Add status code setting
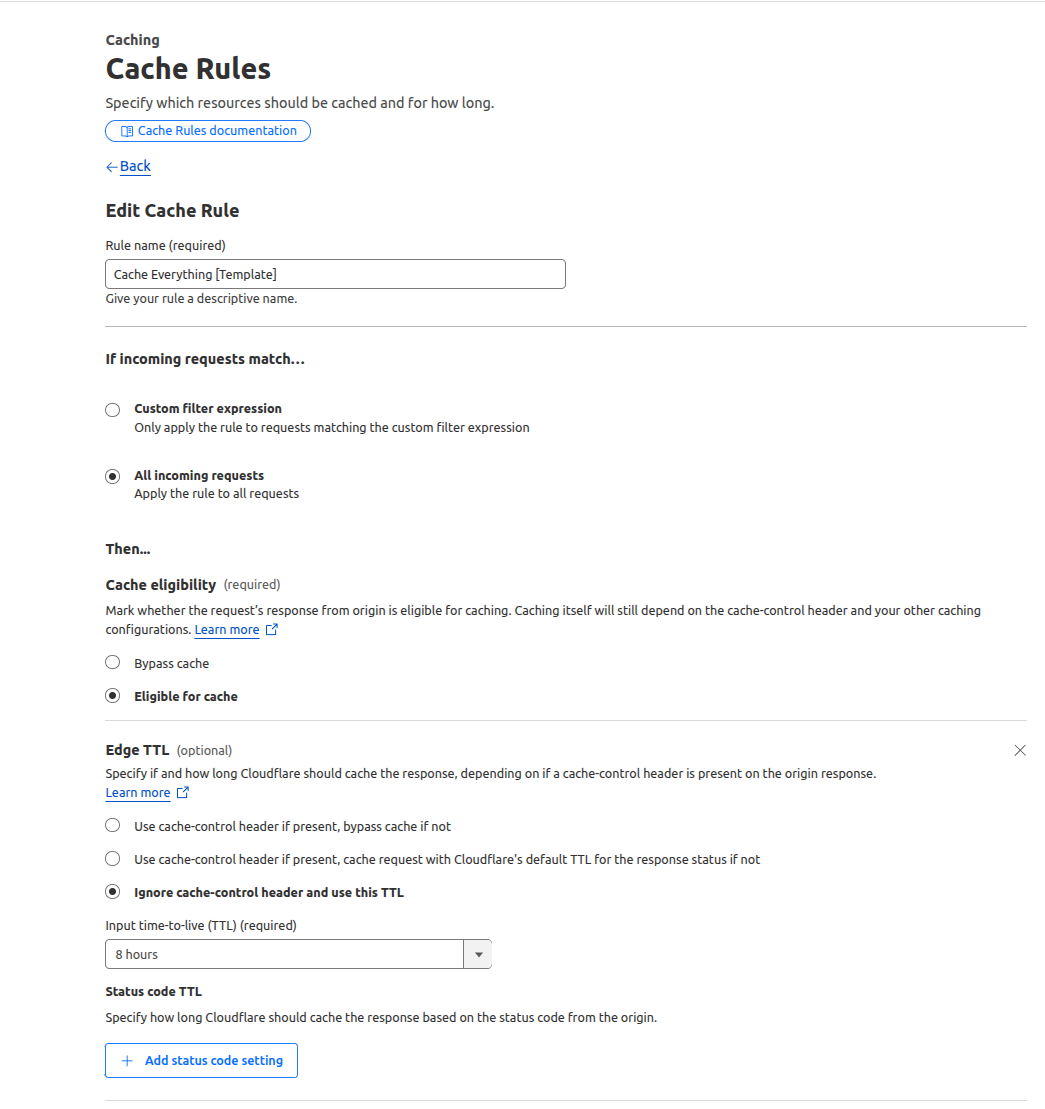 point(212,1061)
